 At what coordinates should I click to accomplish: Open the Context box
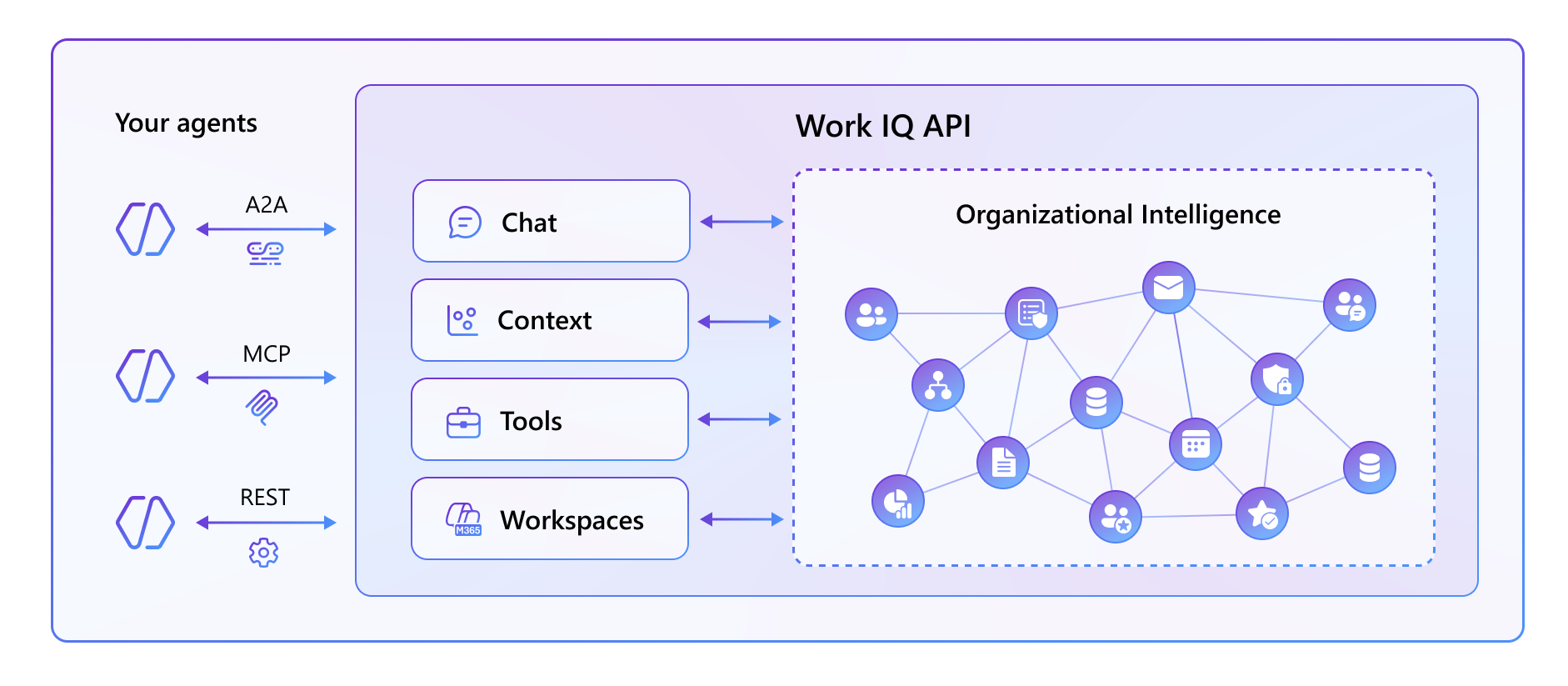coord(550,320)
